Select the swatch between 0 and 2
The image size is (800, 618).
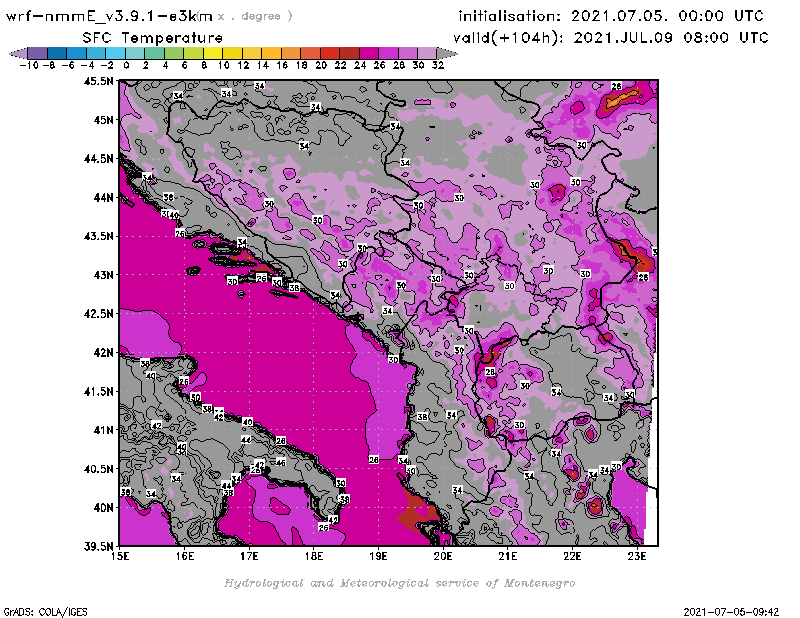pyautogui.click(x=135, y=53)
